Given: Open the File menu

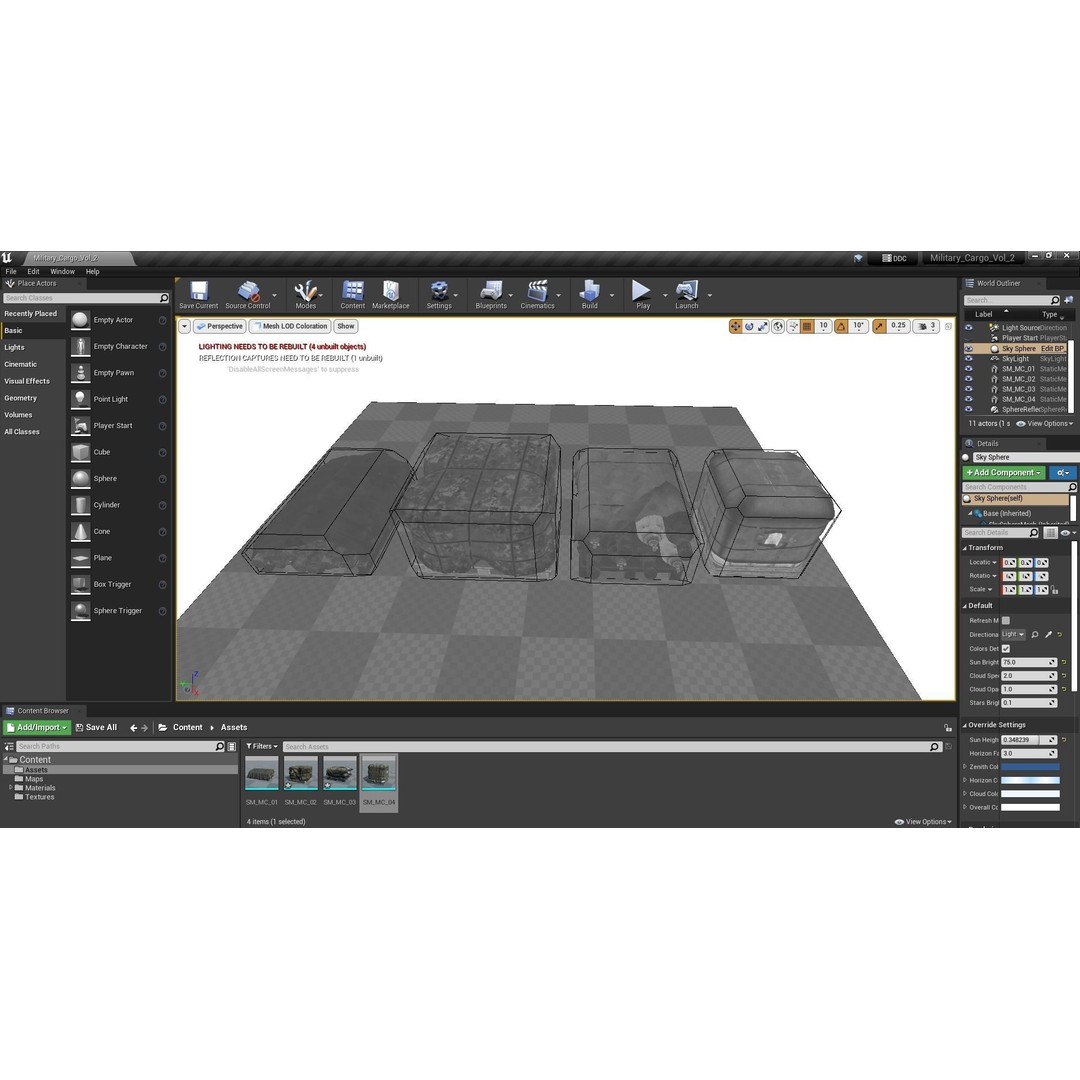Looking at the screenshot, I should 11,271.
